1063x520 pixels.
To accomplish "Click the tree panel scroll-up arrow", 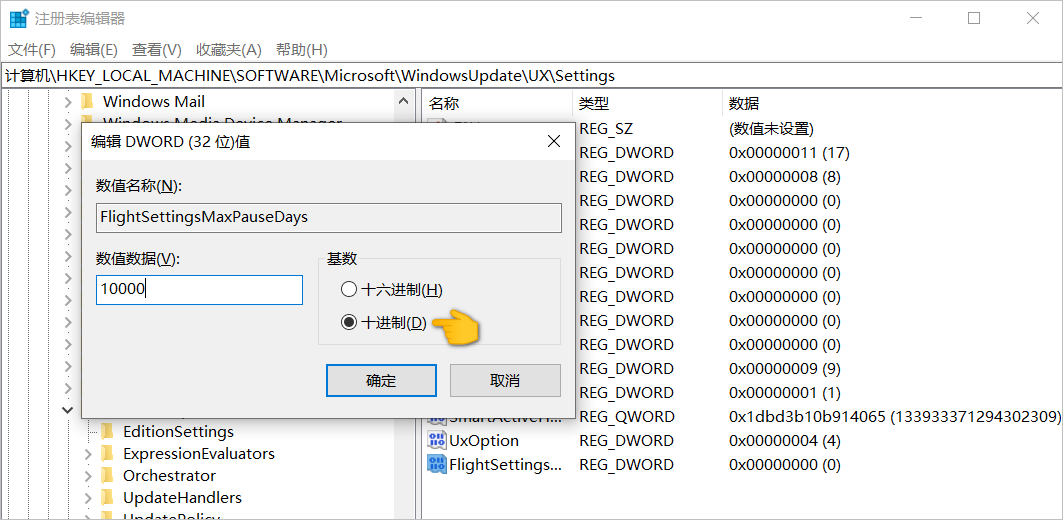I will click(404, 102).
